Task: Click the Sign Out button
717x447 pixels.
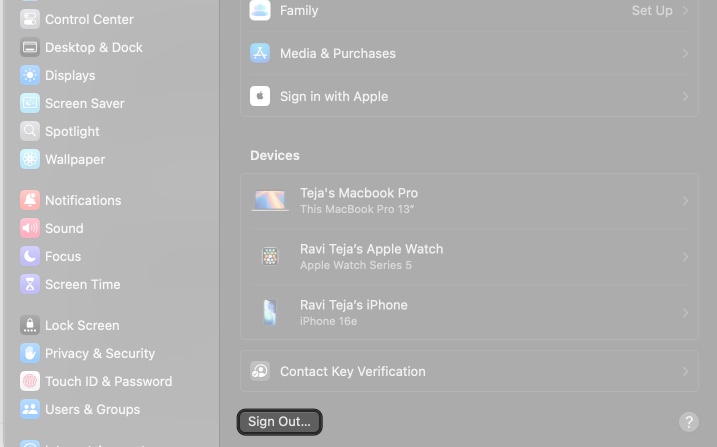Action: tap(279, 422)
